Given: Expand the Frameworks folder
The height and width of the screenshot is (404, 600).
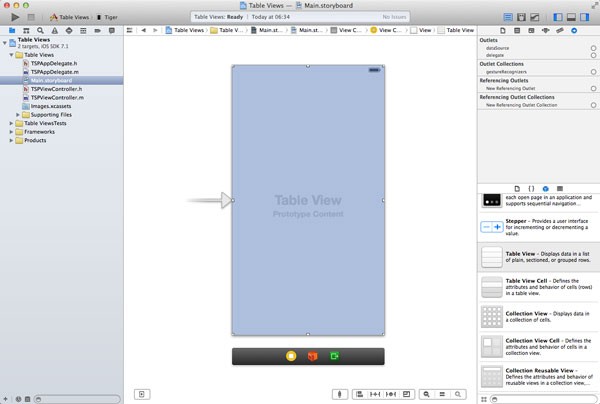Looking at the screenshot, I should 11,132.
